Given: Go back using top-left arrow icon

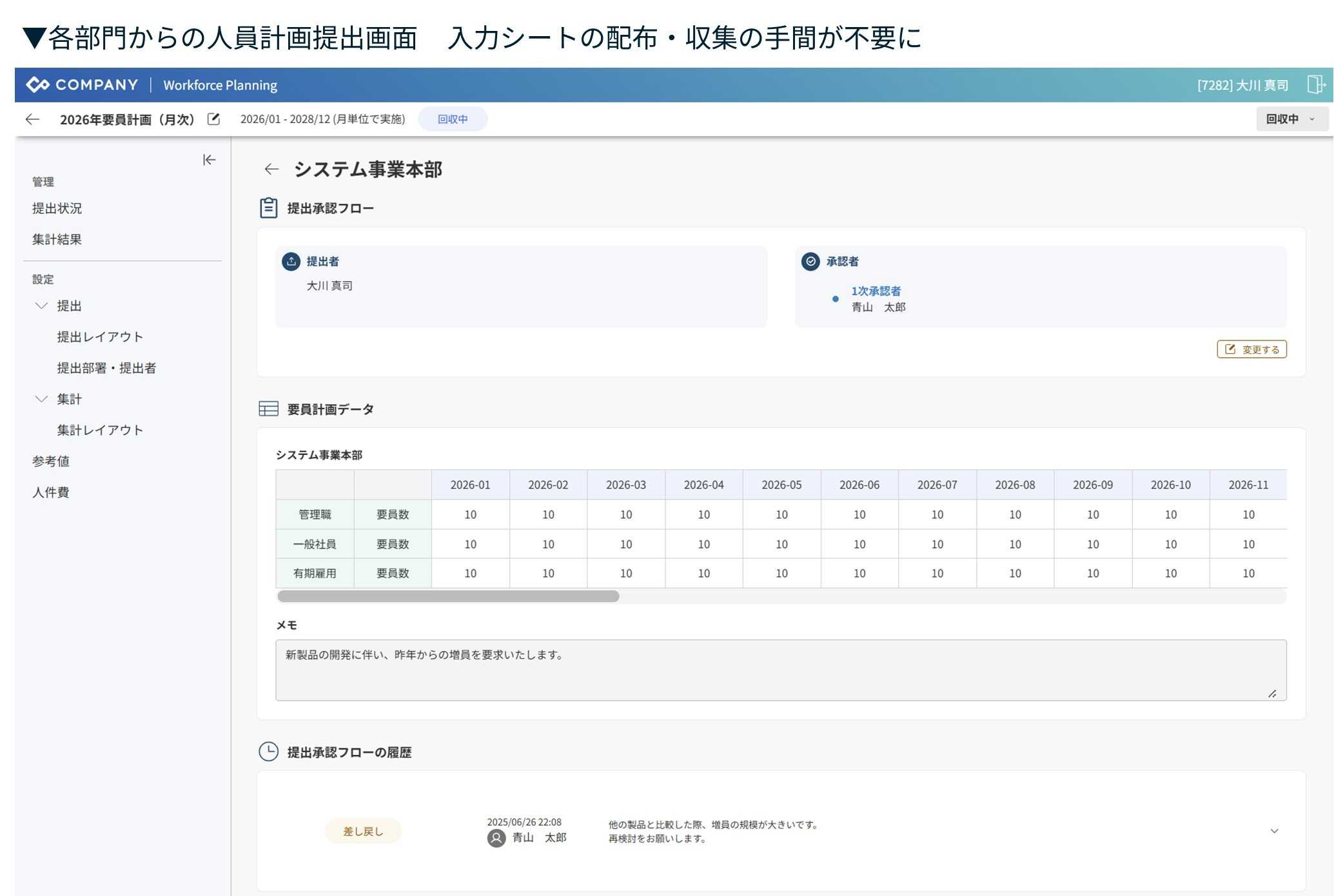Looking at the screenshot, I should point(32,119).
